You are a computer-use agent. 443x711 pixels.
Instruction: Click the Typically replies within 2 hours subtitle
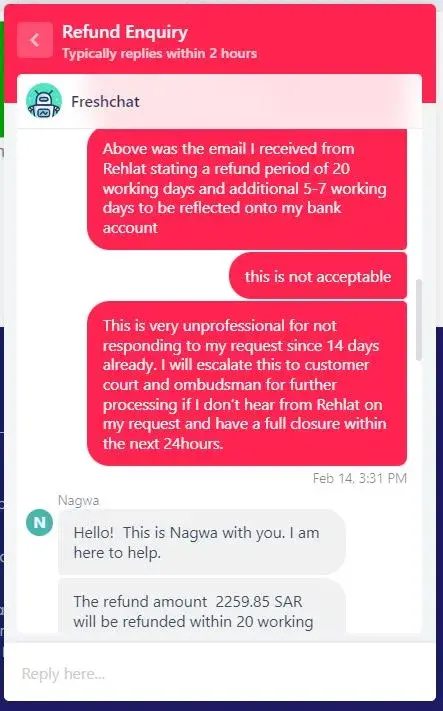(160, 54)
